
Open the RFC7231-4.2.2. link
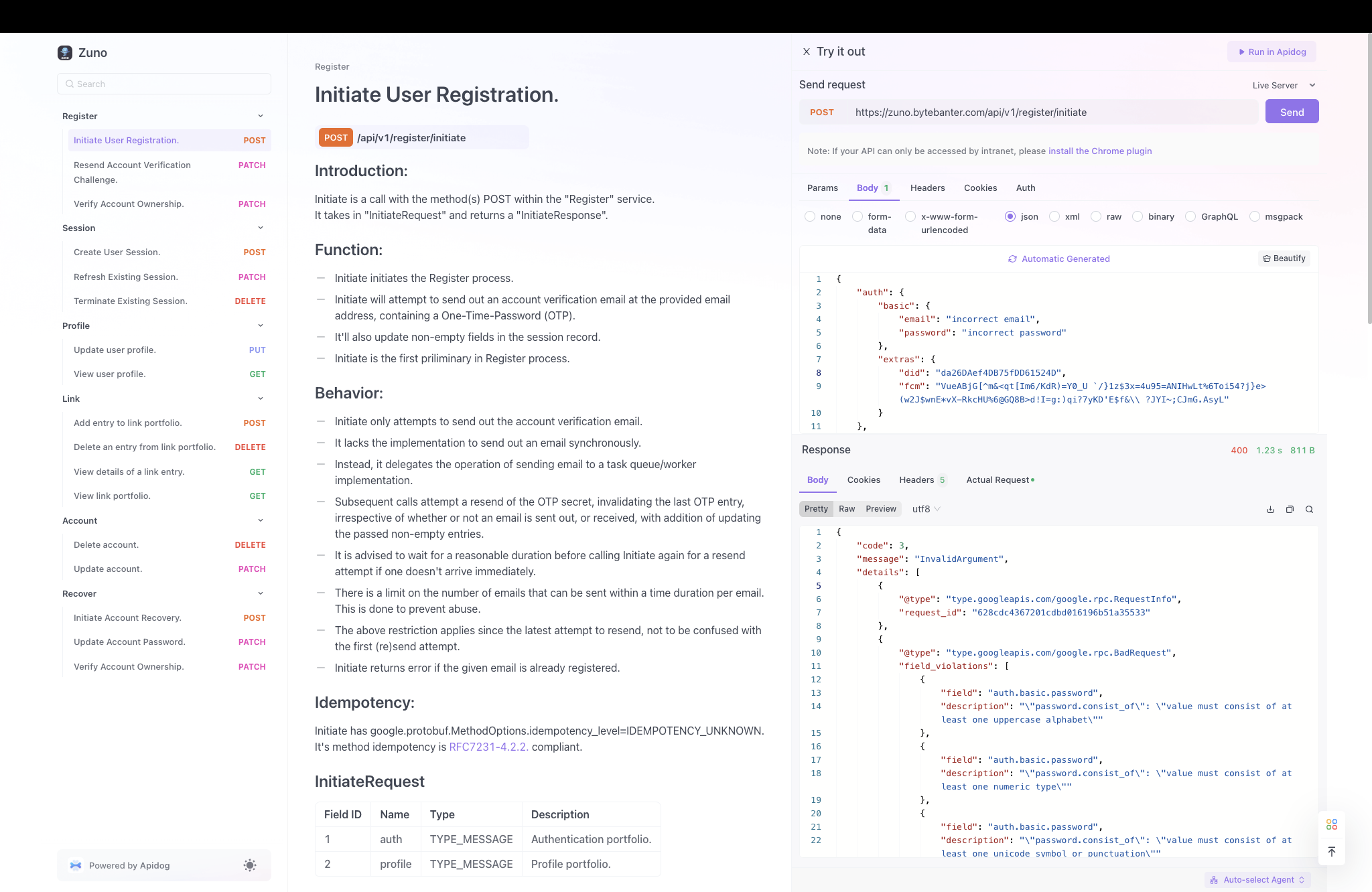coord(488,747)
